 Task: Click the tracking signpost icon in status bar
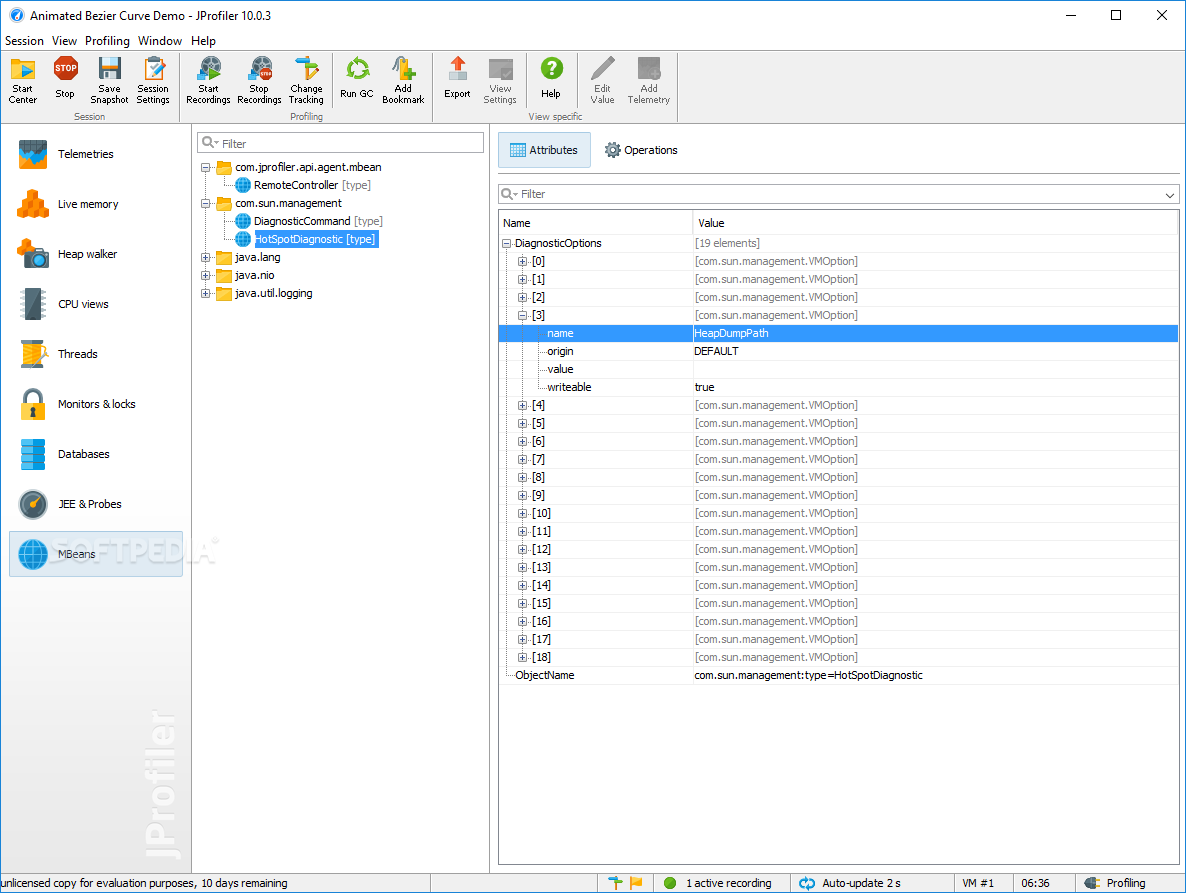(615, 882)
